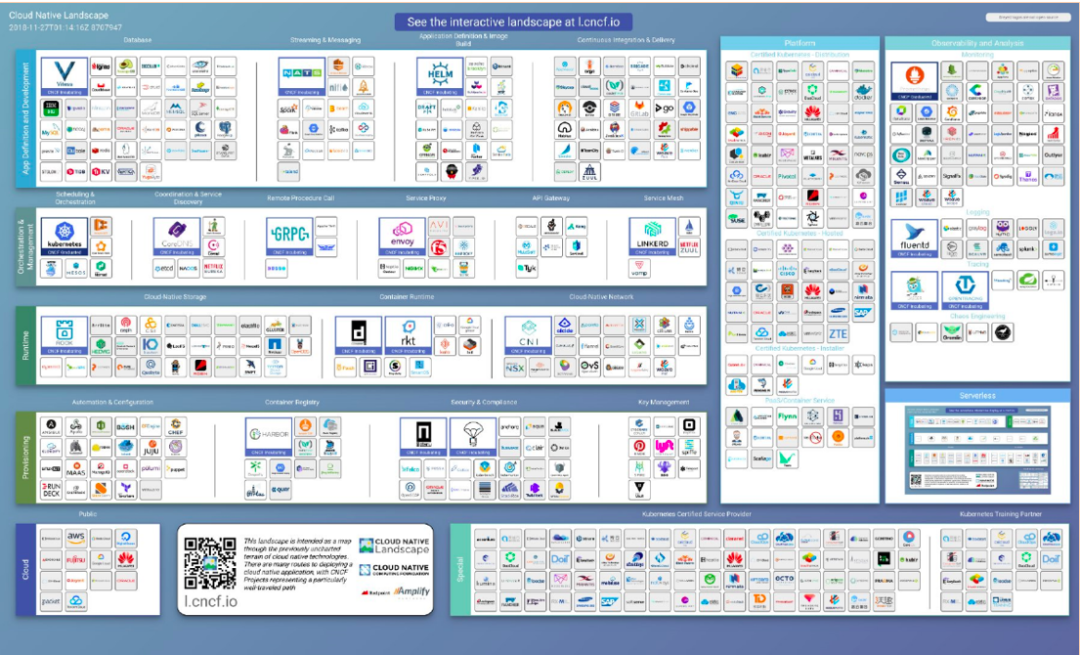This screenshot has width=1080, height=655.
Task: Click the Cloud Native Landscape logo
Action: 395,547
